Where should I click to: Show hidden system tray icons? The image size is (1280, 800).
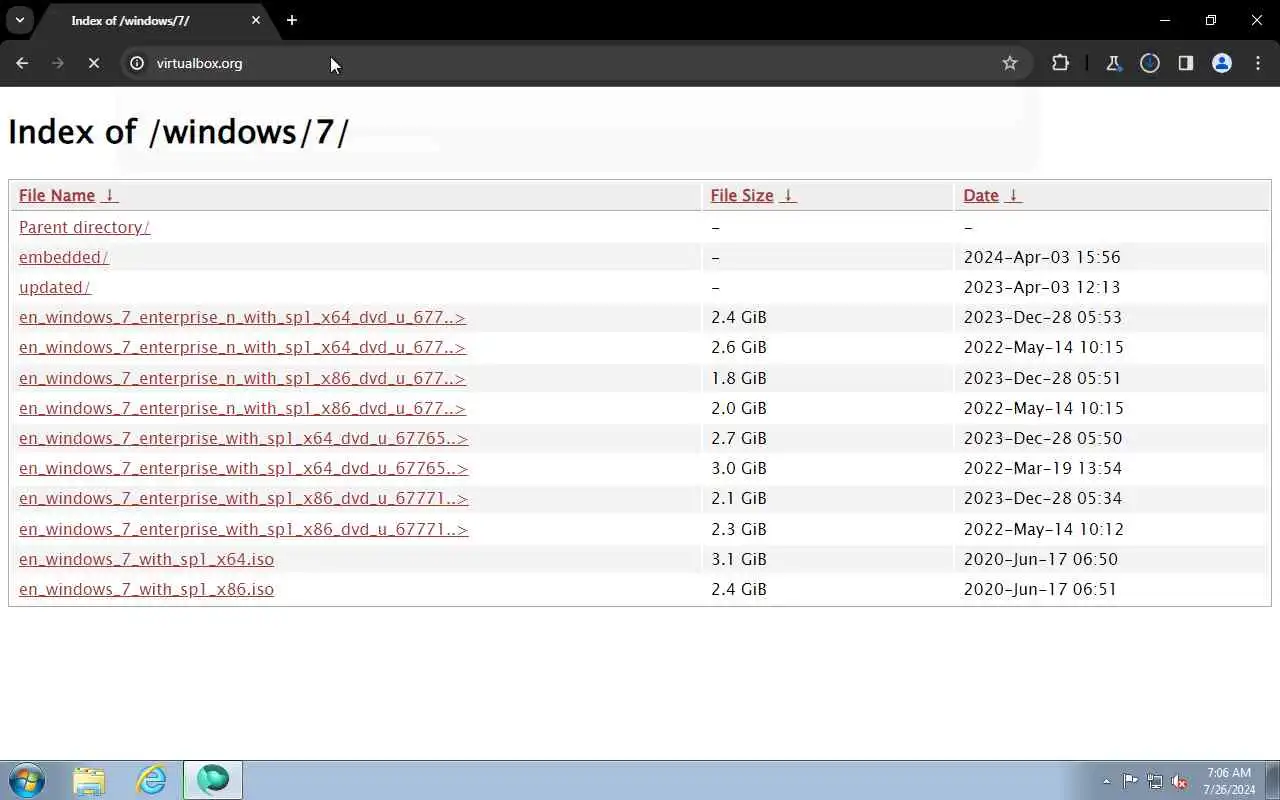[x=1106, y=781]
